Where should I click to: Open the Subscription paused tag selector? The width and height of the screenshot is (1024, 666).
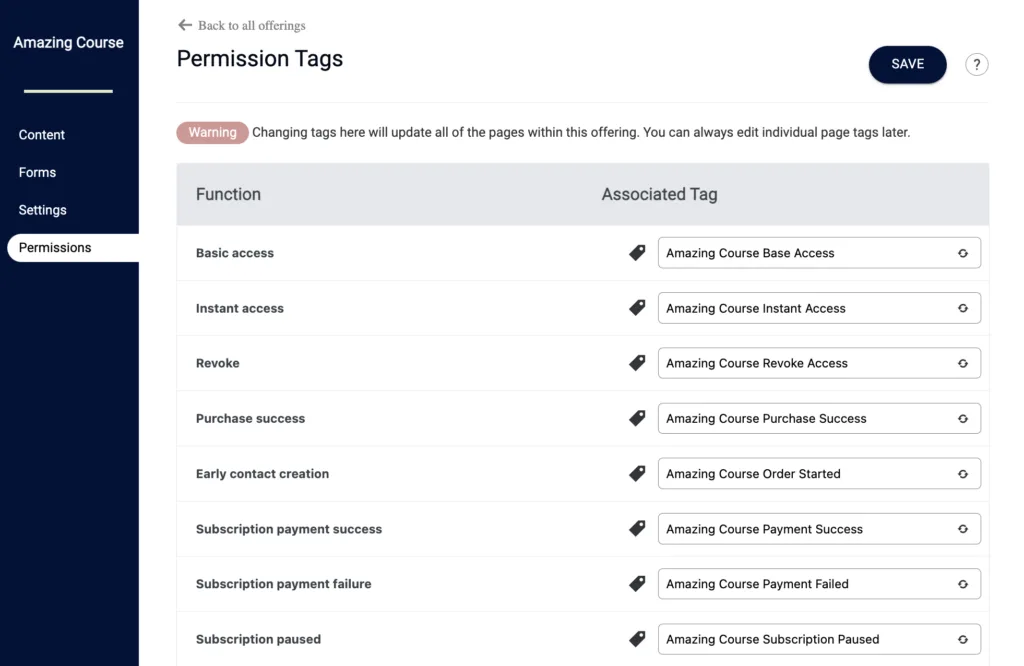(819, 639)
